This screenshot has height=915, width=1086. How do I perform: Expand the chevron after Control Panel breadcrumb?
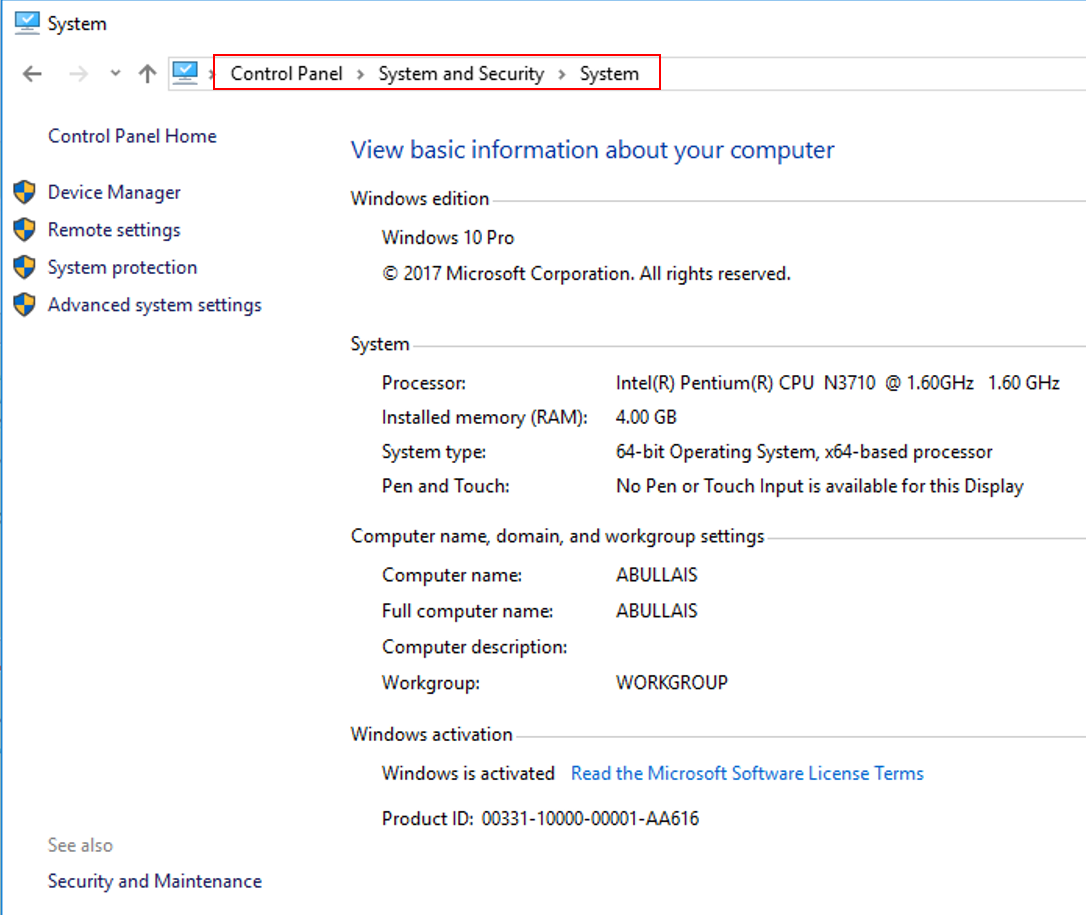pyautogui.click(x=358, y=73)
